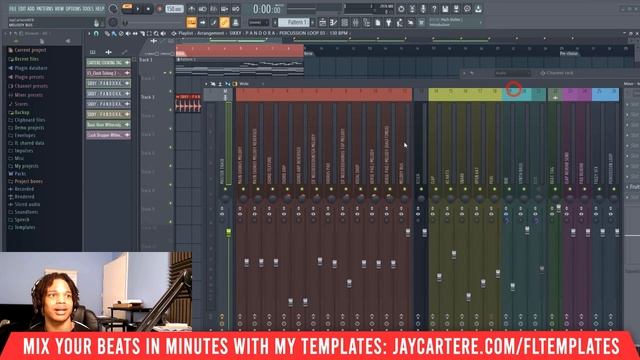The height and width of the screenshot is (360, 640).
Task: Toggle the orange typing keyboard icon
Action: click(191, 22)
